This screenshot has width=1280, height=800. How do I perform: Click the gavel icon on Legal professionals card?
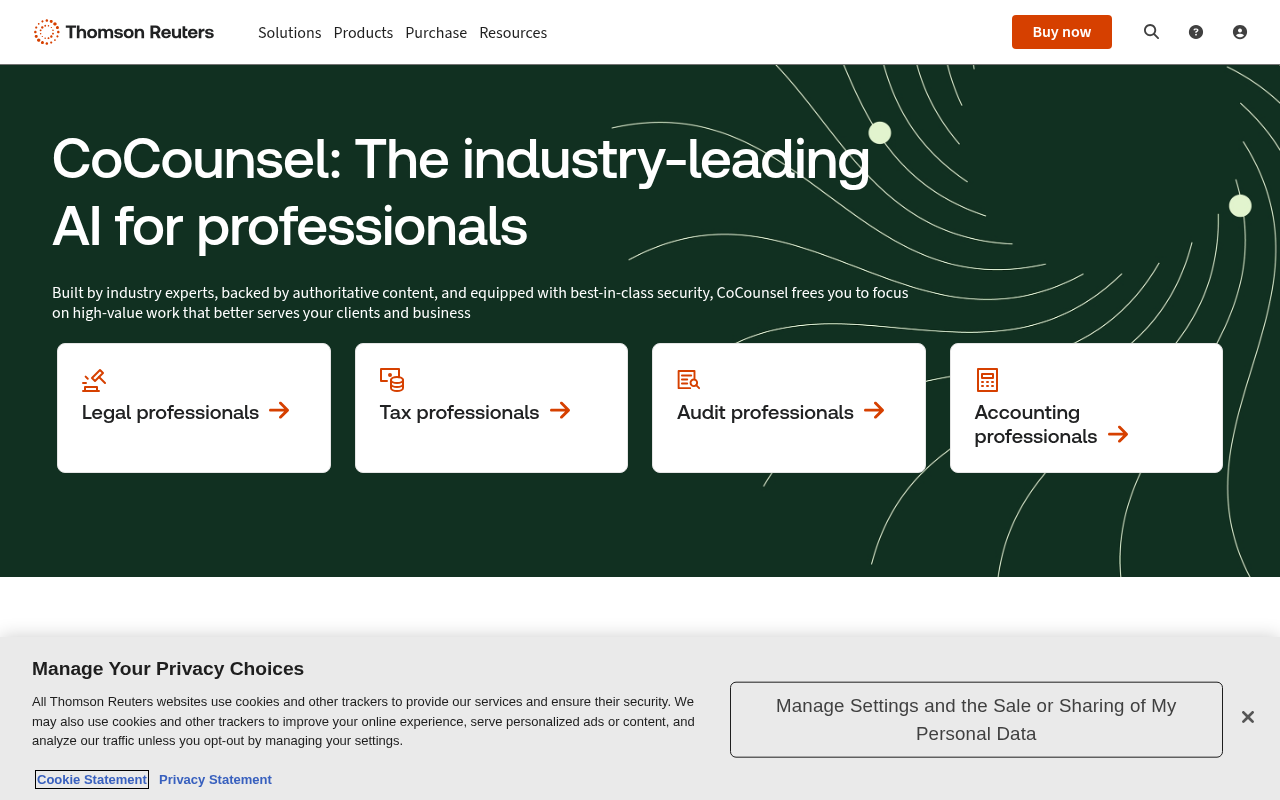(94, 380)
